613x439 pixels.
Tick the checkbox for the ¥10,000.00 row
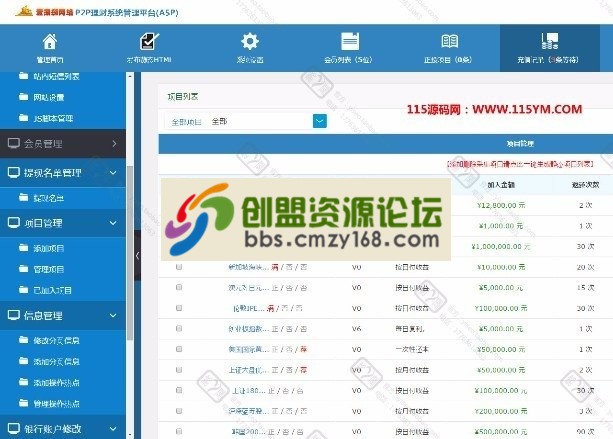click(179, 267)
